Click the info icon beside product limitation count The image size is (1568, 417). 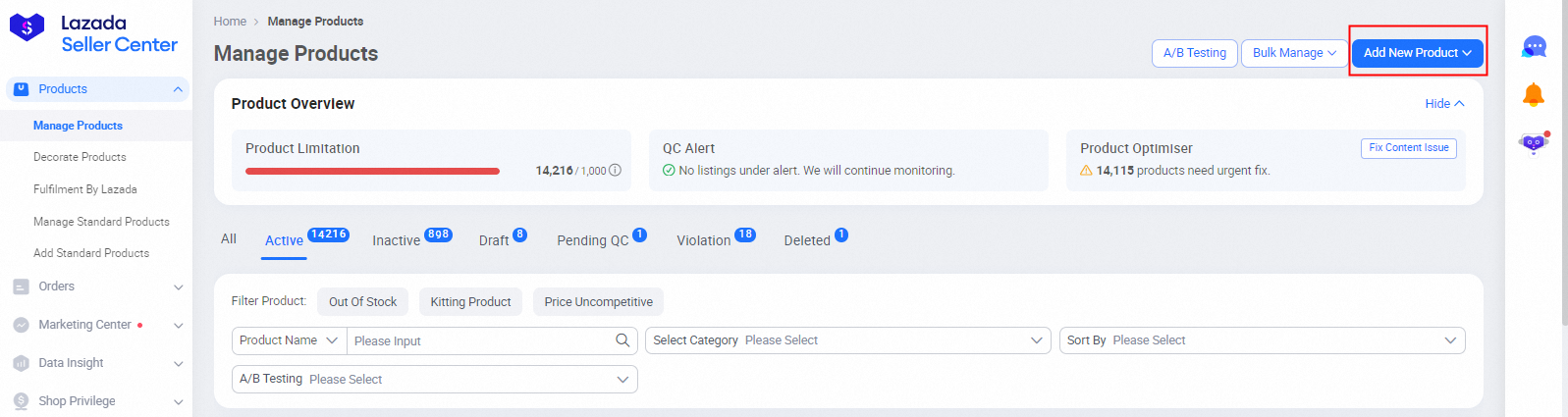[x=615, y=171]
